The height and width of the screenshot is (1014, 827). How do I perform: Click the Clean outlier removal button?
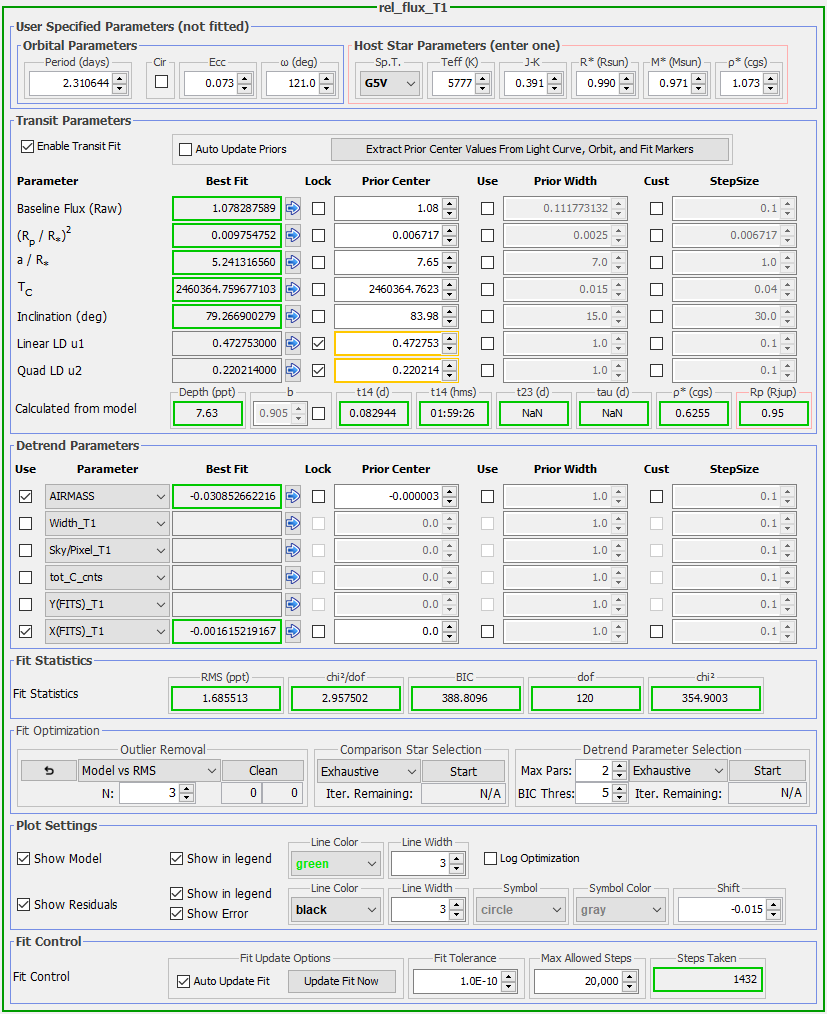pyautogui.click(x=263, y=771)
